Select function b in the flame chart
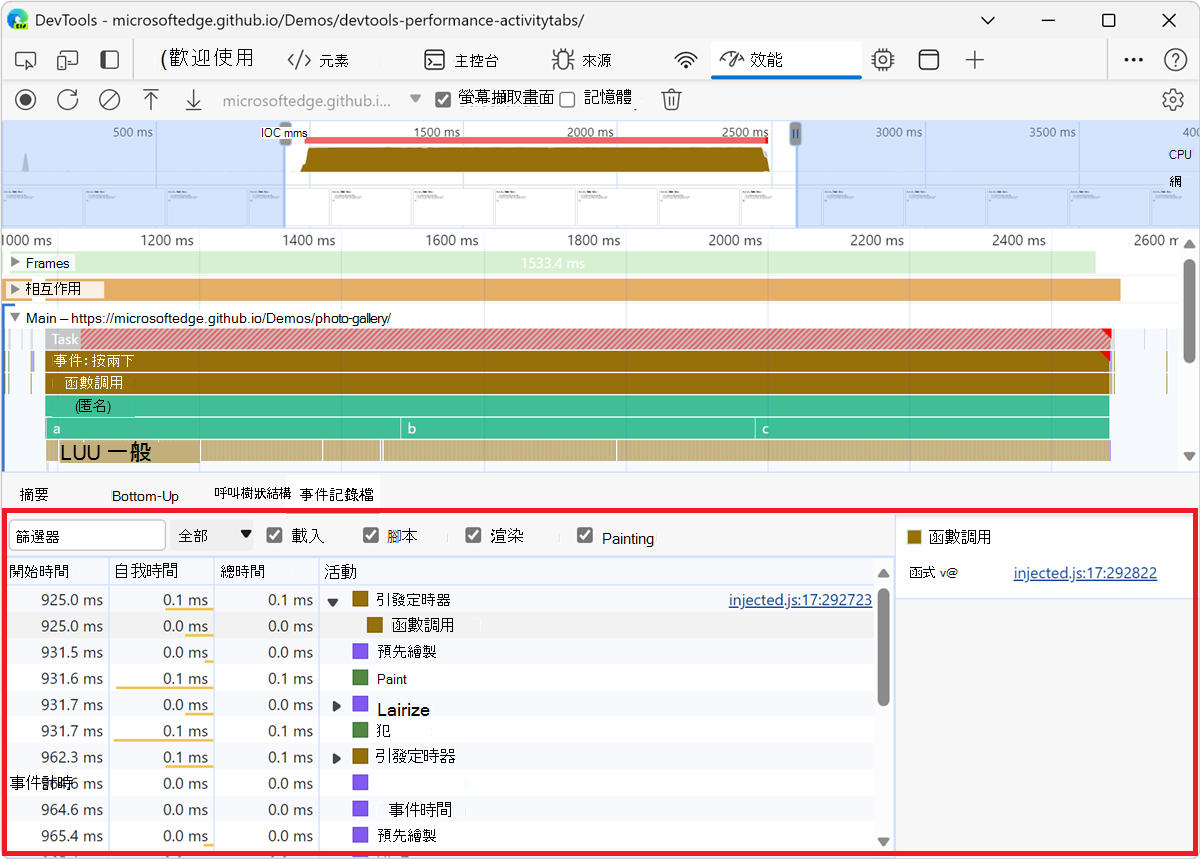1200x859 pixels. (x=578, y=428)
